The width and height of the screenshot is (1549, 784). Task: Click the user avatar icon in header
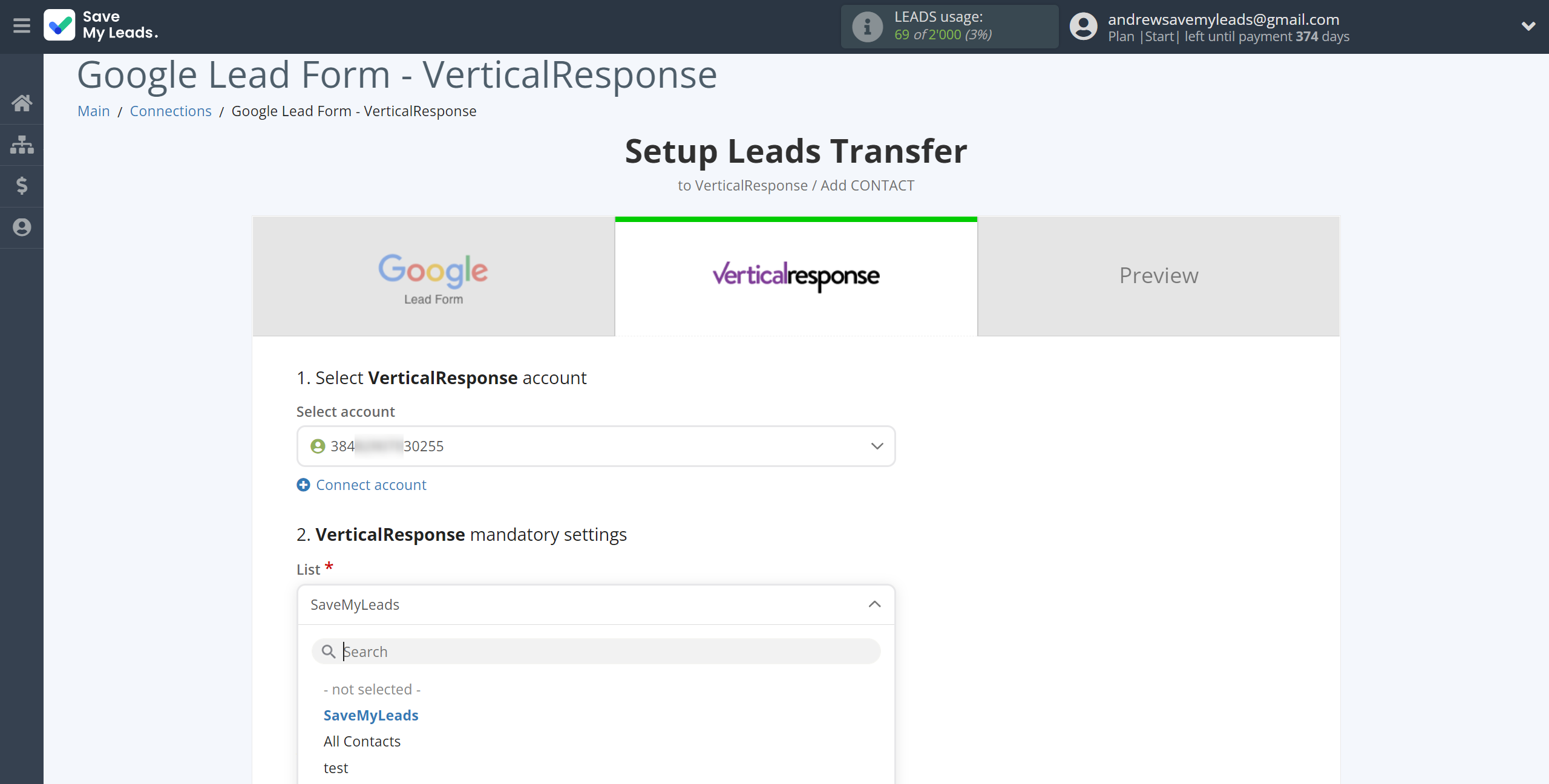[x=1083, y=27]
